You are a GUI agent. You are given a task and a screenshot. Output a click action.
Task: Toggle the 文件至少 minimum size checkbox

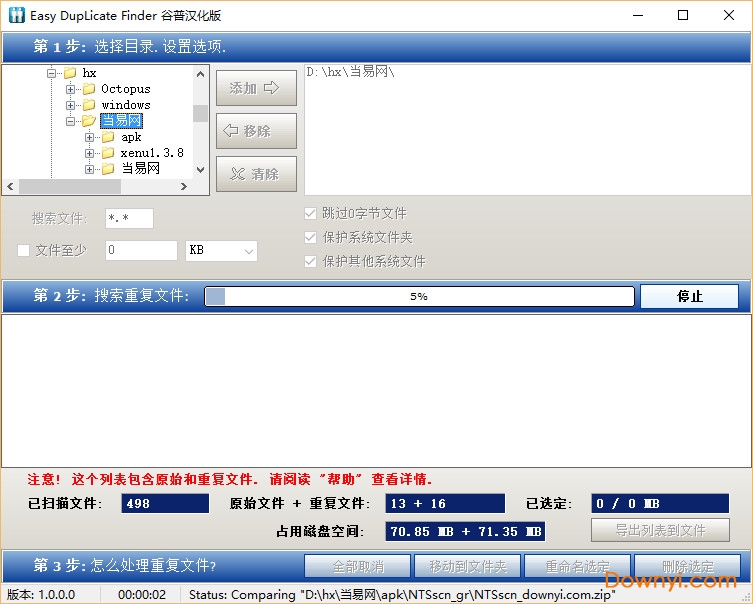click(23, 250)
